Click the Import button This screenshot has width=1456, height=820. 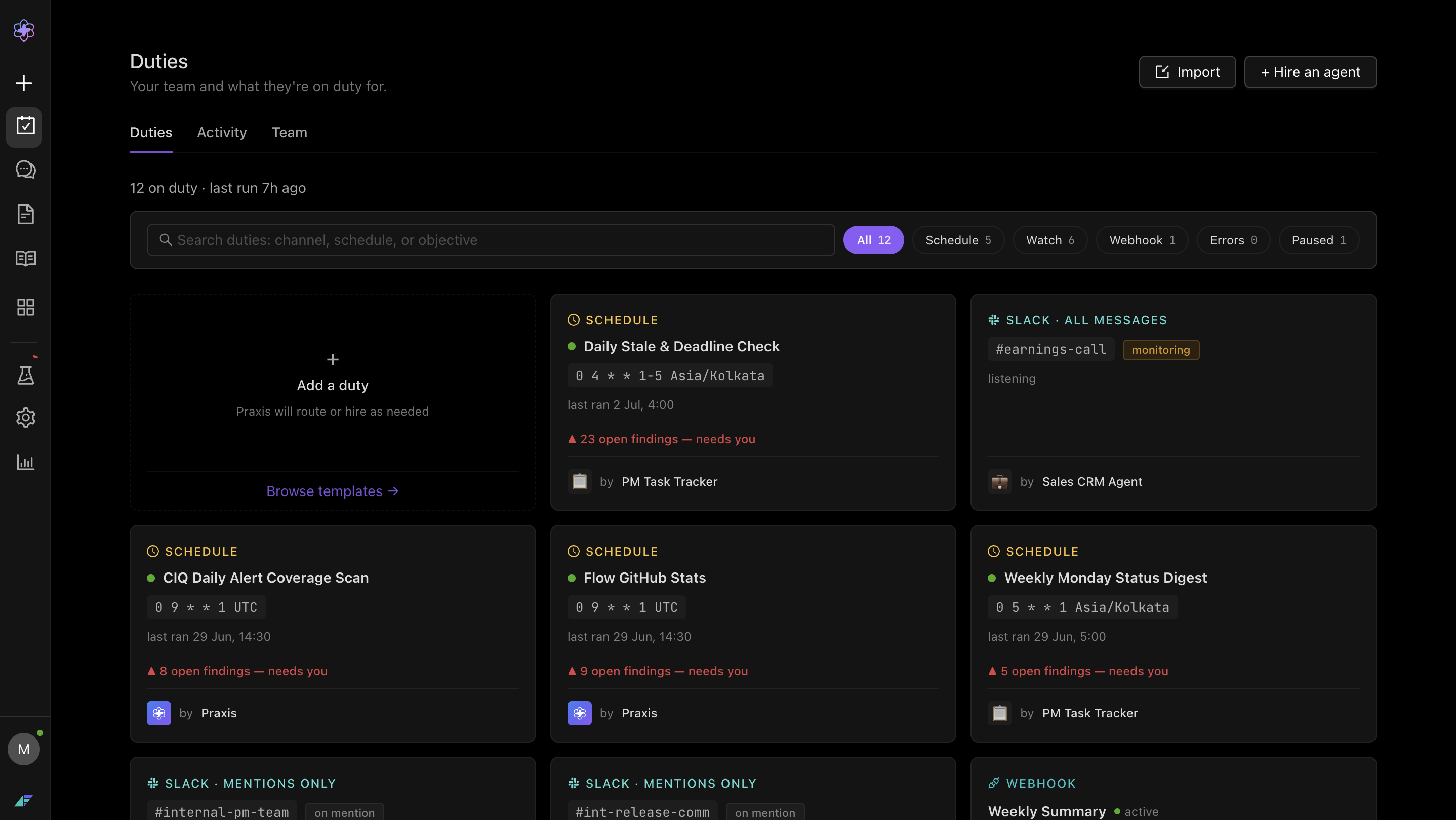pyautogui.click(x=1187, y=72)
